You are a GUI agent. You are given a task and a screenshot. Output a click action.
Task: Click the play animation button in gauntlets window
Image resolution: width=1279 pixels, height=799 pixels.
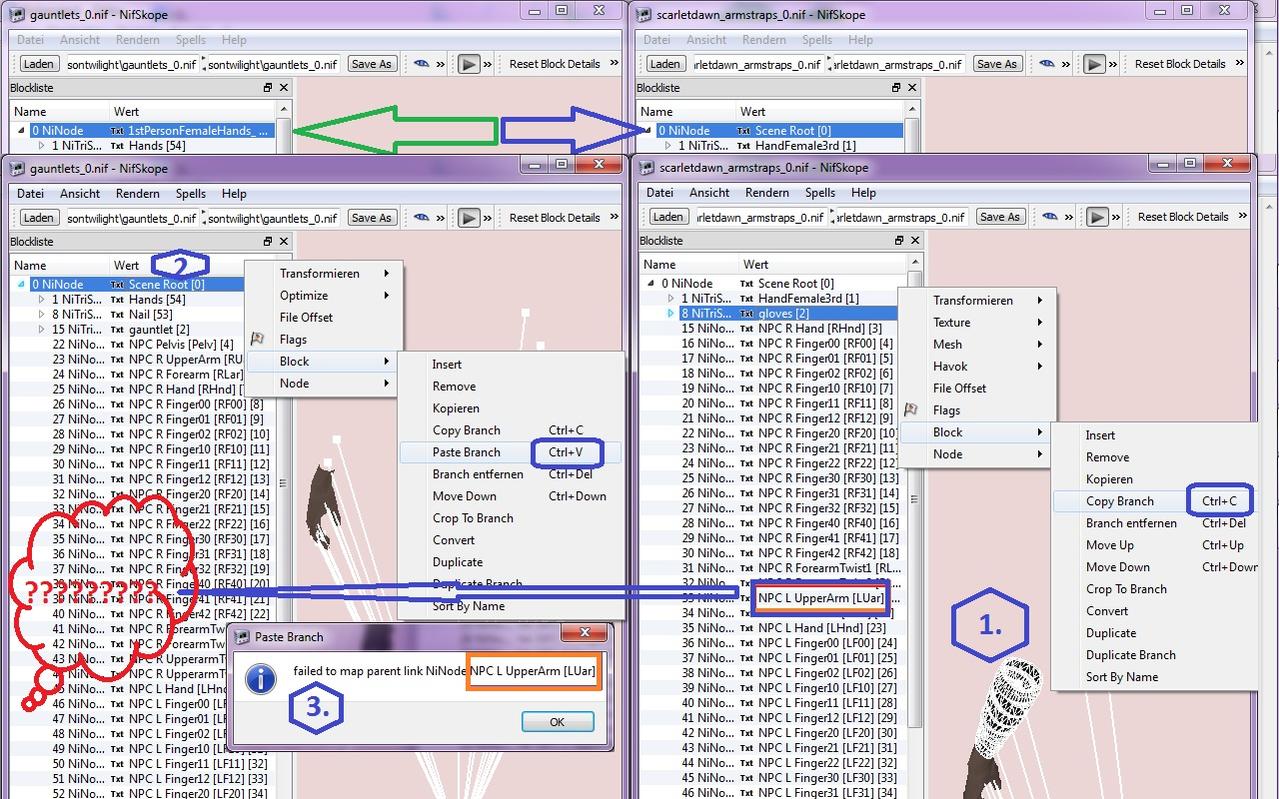pyautogui.click(x=468, y=217)
